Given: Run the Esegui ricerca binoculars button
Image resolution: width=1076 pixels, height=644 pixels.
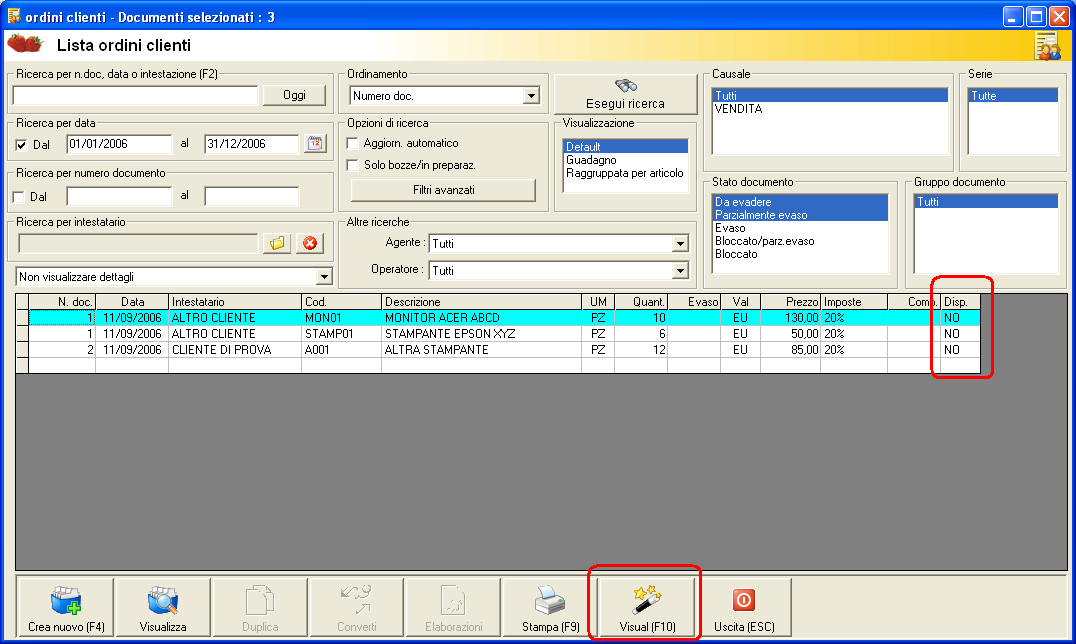Looking at the screenshot, I should pyautogui.click(x=625, y=94).
